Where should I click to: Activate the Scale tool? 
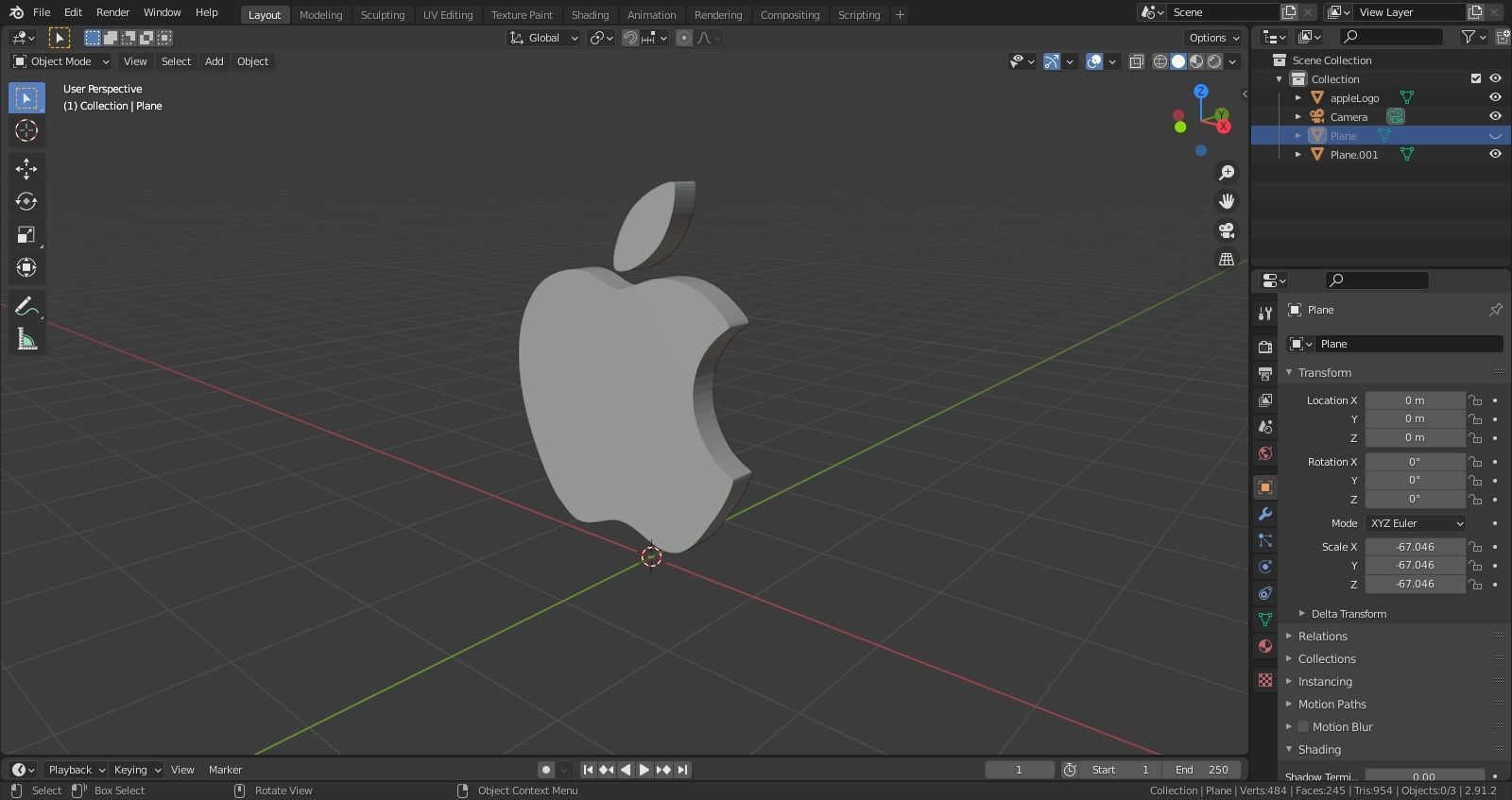(26, 234)
